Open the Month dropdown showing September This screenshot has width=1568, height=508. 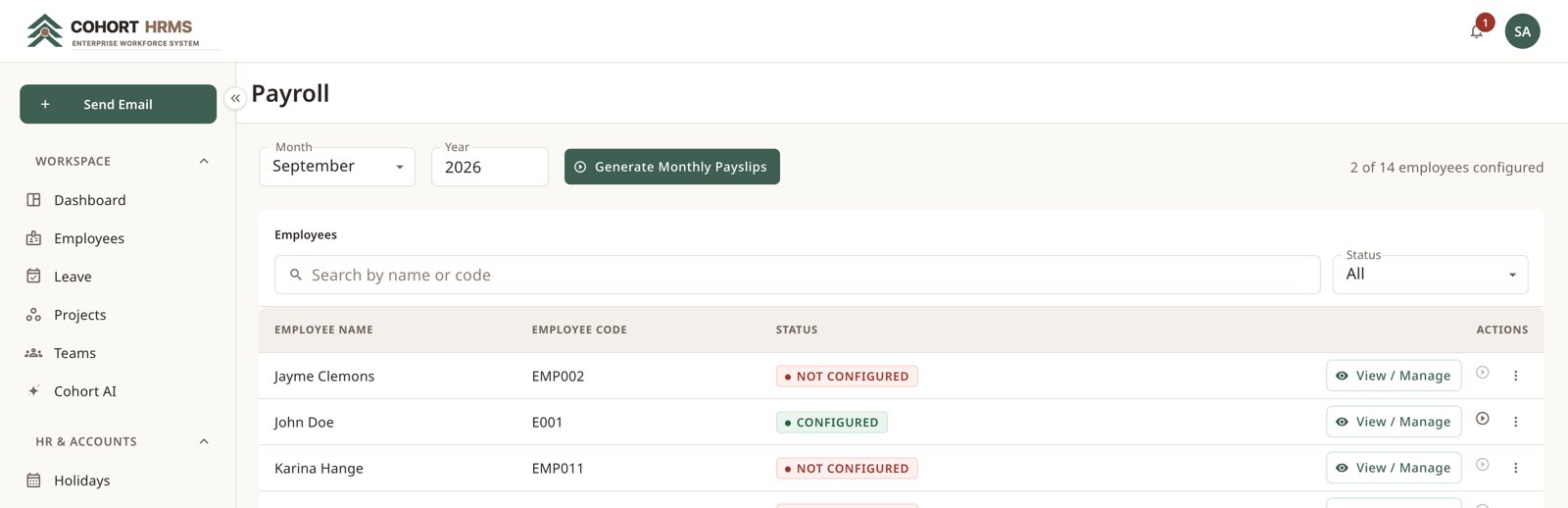point(337,167)
